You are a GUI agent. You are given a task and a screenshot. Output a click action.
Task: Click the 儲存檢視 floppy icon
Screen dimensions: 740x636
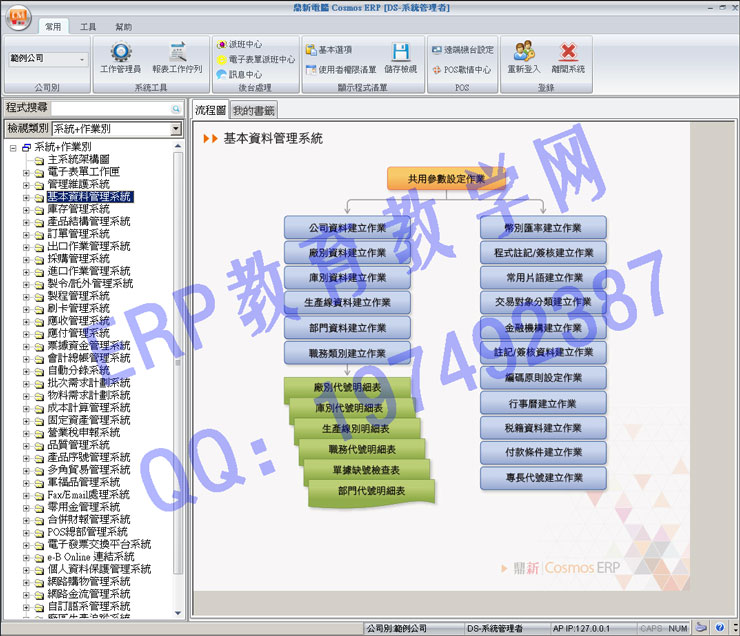coord(401,52)
